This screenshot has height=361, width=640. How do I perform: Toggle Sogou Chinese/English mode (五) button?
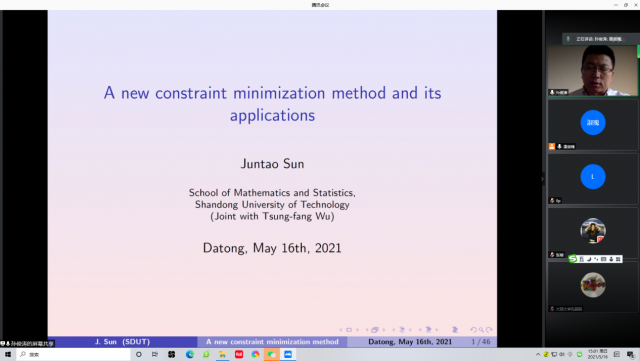click(x=582, y=259)
